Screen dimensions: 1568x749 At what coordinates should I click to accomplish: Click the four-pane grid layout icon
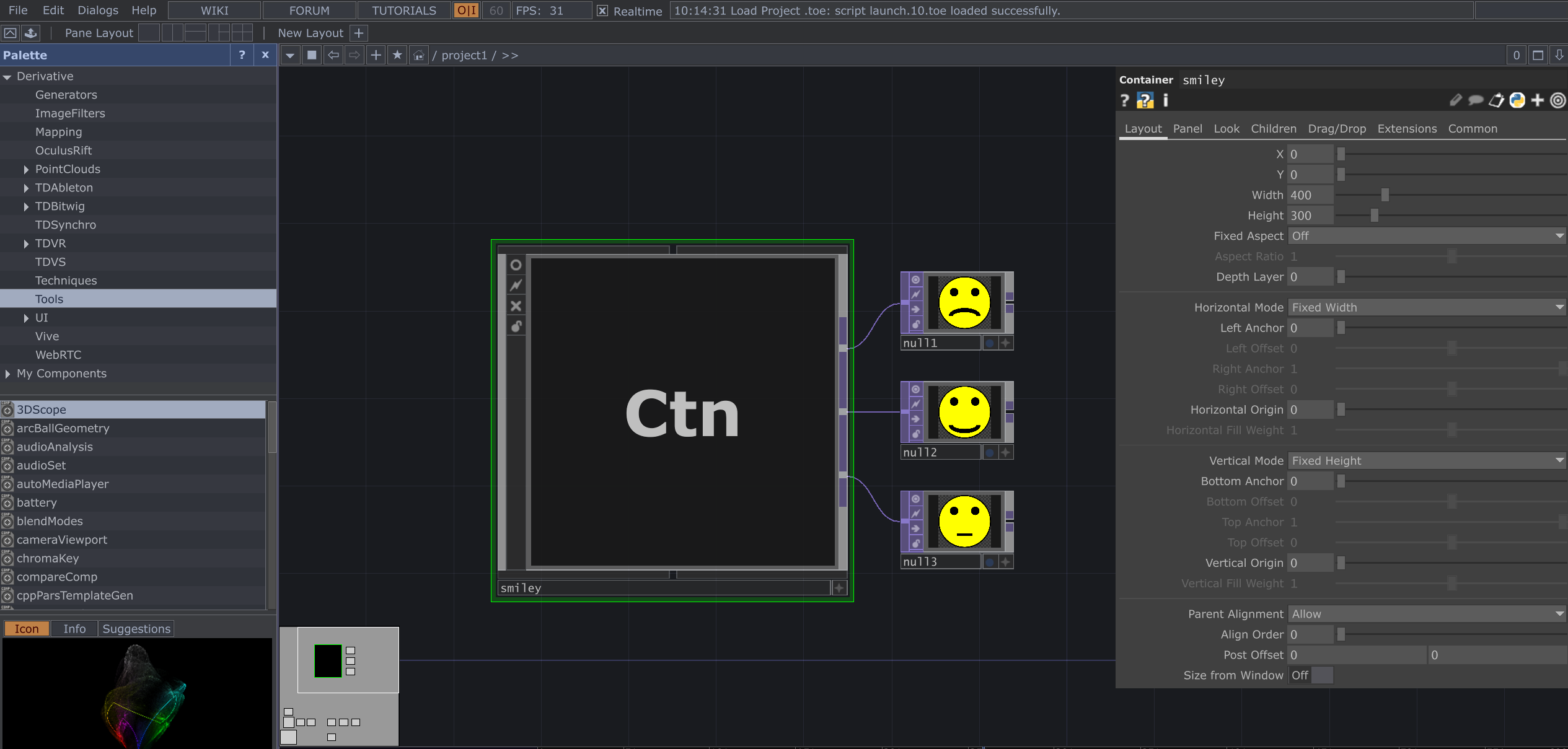click(242, 33)
